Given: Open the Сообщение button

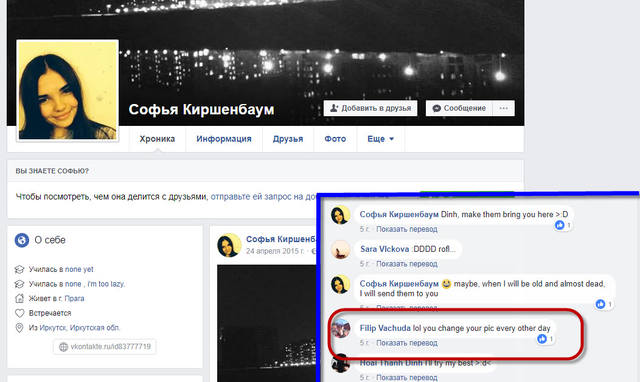Looking at the screenshot, I should [459, 108].
